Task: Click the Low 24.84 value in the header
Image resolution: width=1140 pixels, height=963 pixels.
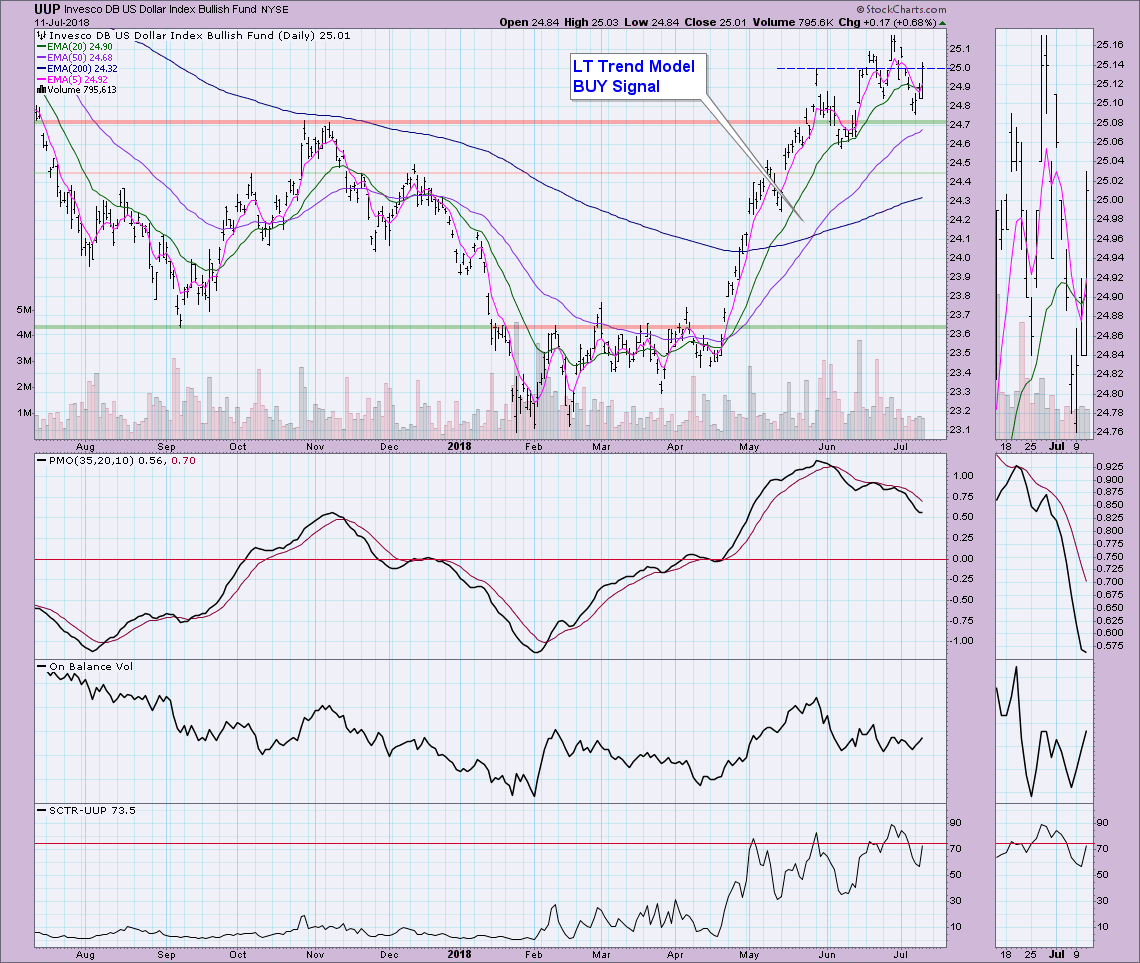Action: (x=651, y=23)
